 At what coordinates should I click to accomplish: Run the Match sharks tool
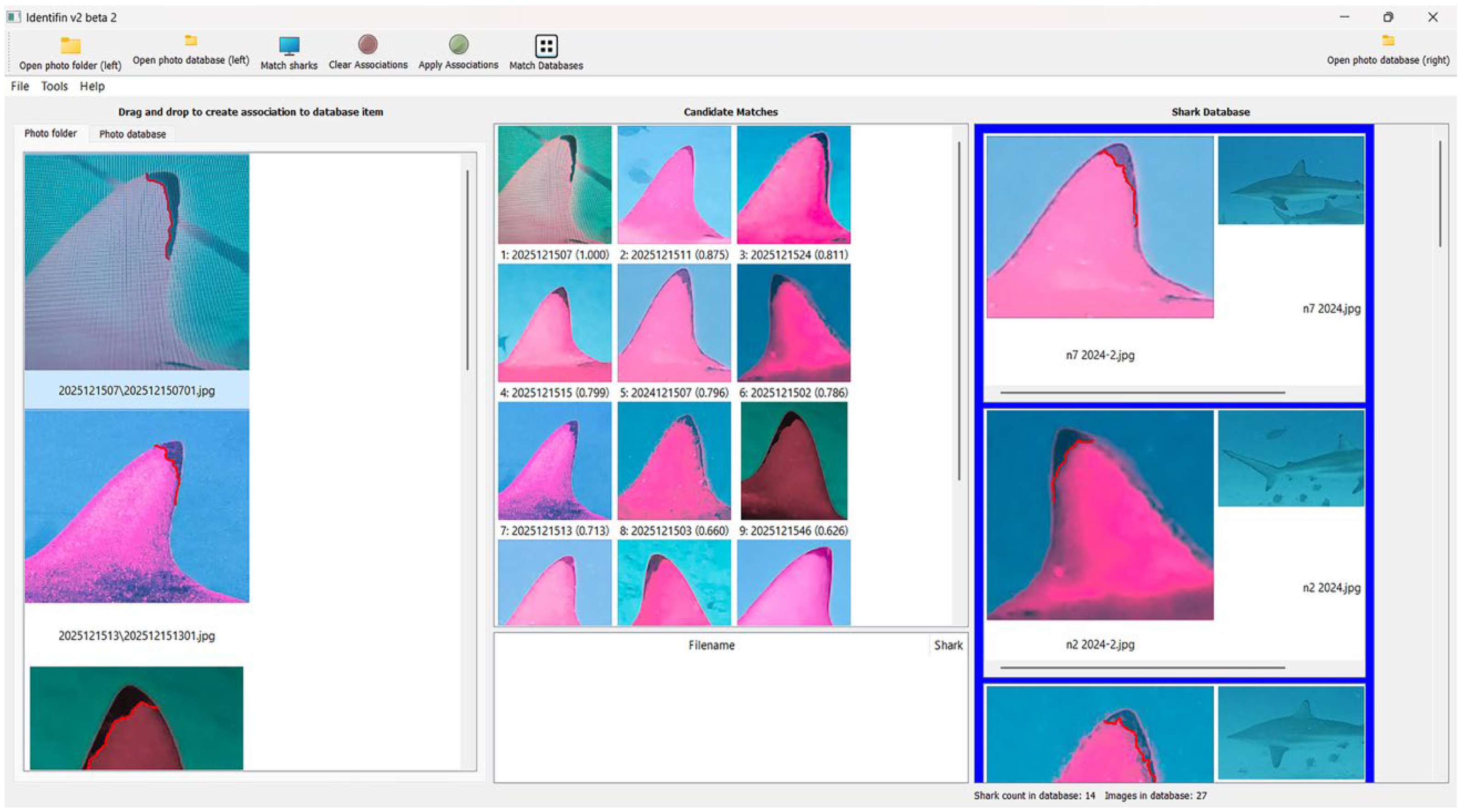pyautogui.click(x=289, y=45)
